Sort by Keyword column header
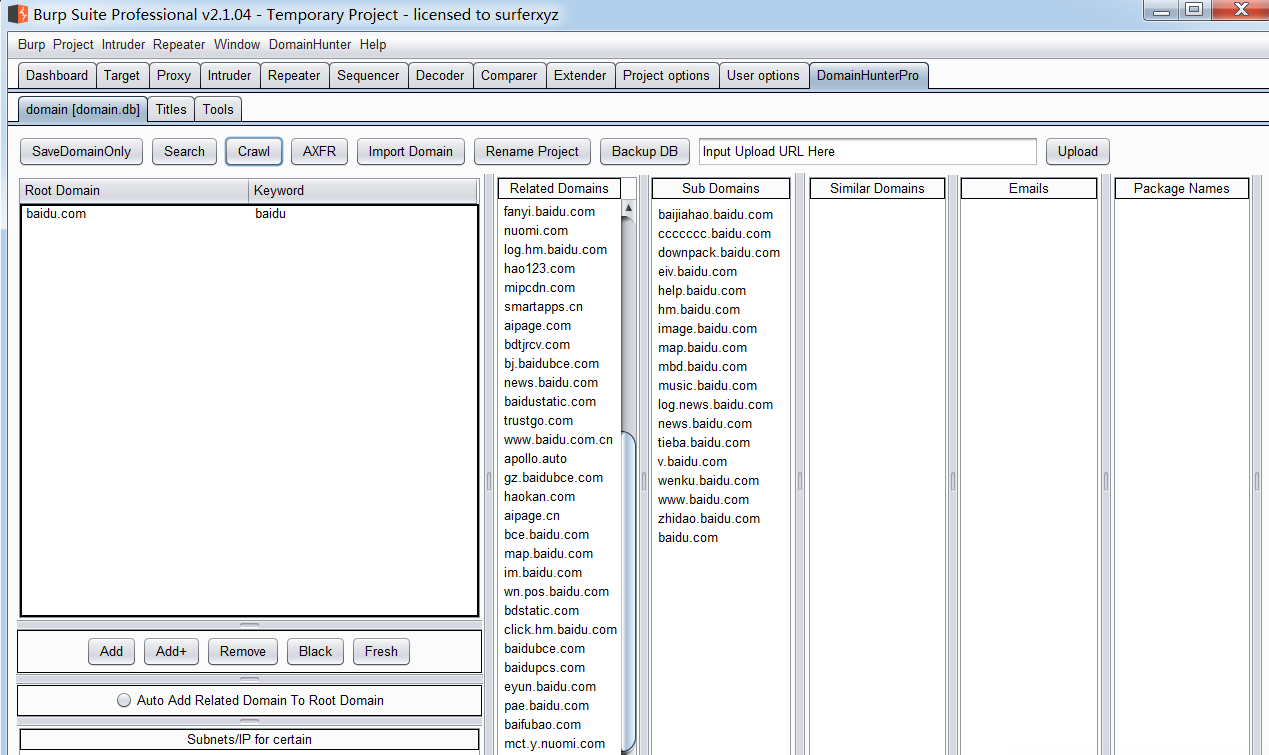This screenshot has width=1269, height=755. click(x=363, y=190)
